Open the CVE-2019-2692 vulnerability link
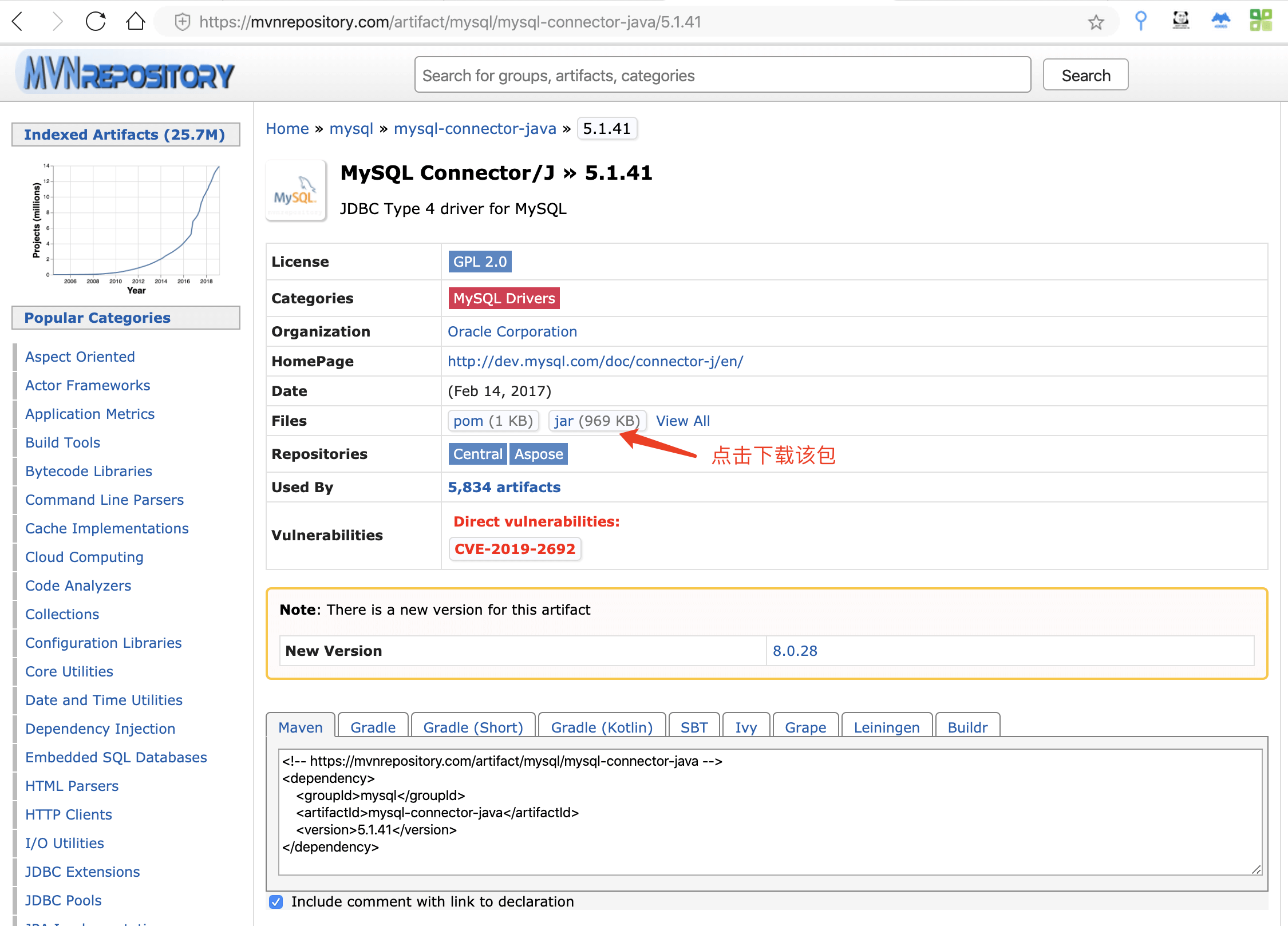 pyautogui.click(x=515, y=549)
